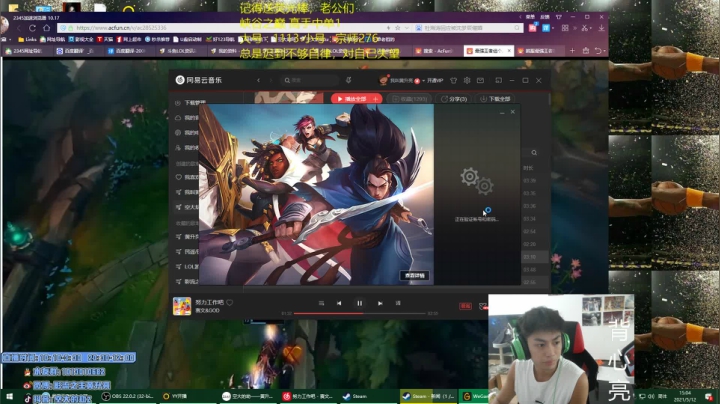Go back in NetEase Cloud Music navigation
The image size is (720, 404).
pos(259,80)
